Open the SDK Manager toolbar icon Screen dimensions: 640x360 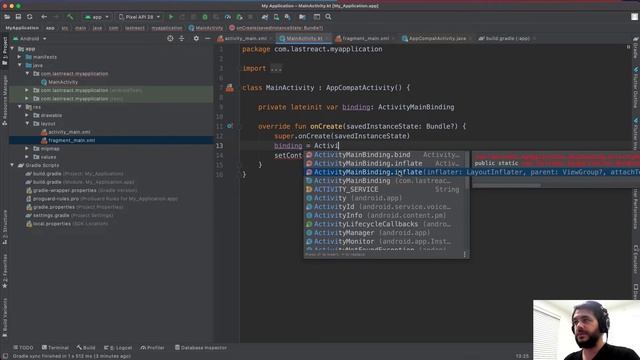coord(288,17)
